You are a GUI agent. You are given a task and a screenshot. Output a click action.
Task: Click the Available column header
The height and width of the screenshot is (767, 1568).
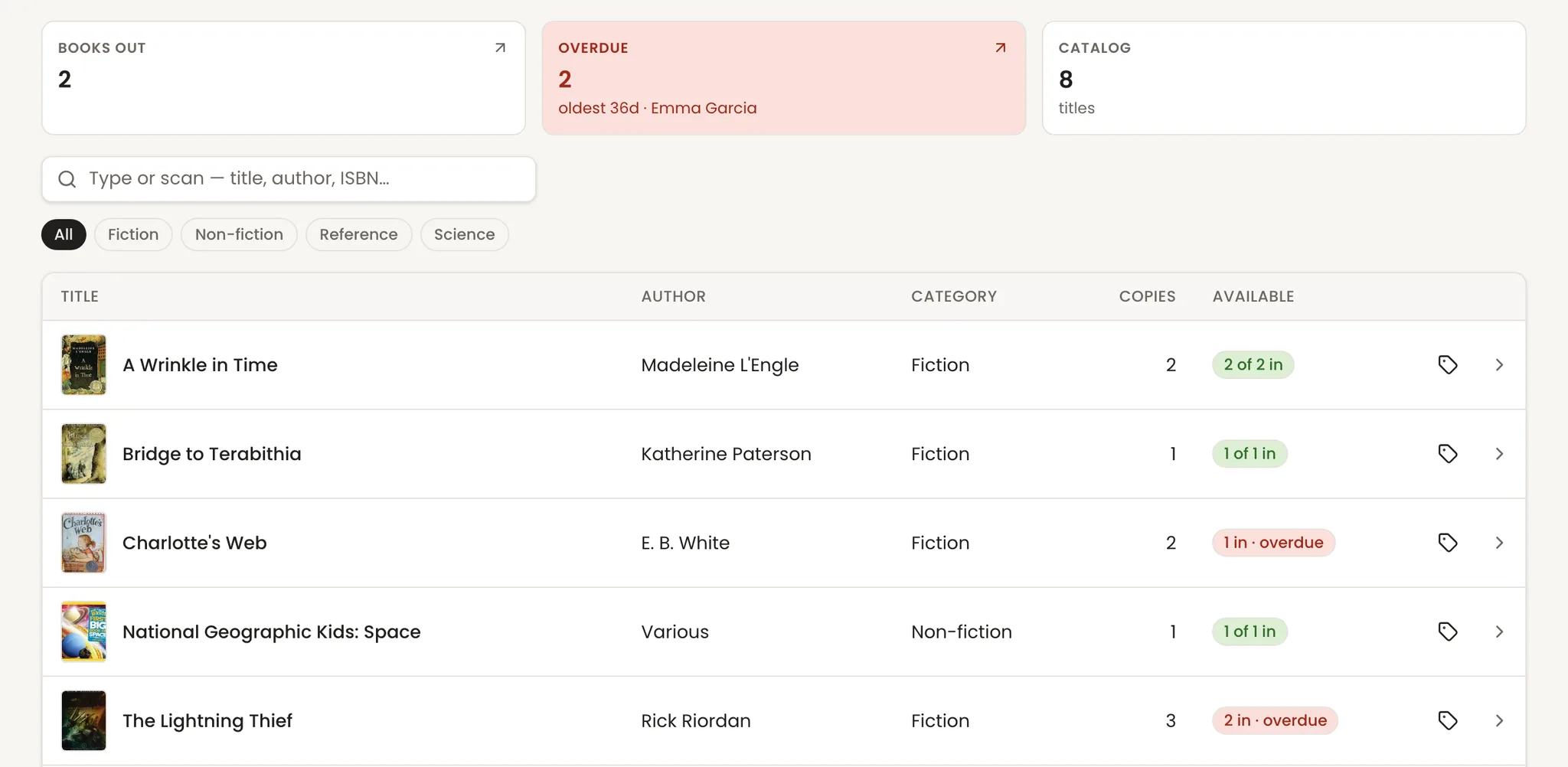click(1253, 296)
